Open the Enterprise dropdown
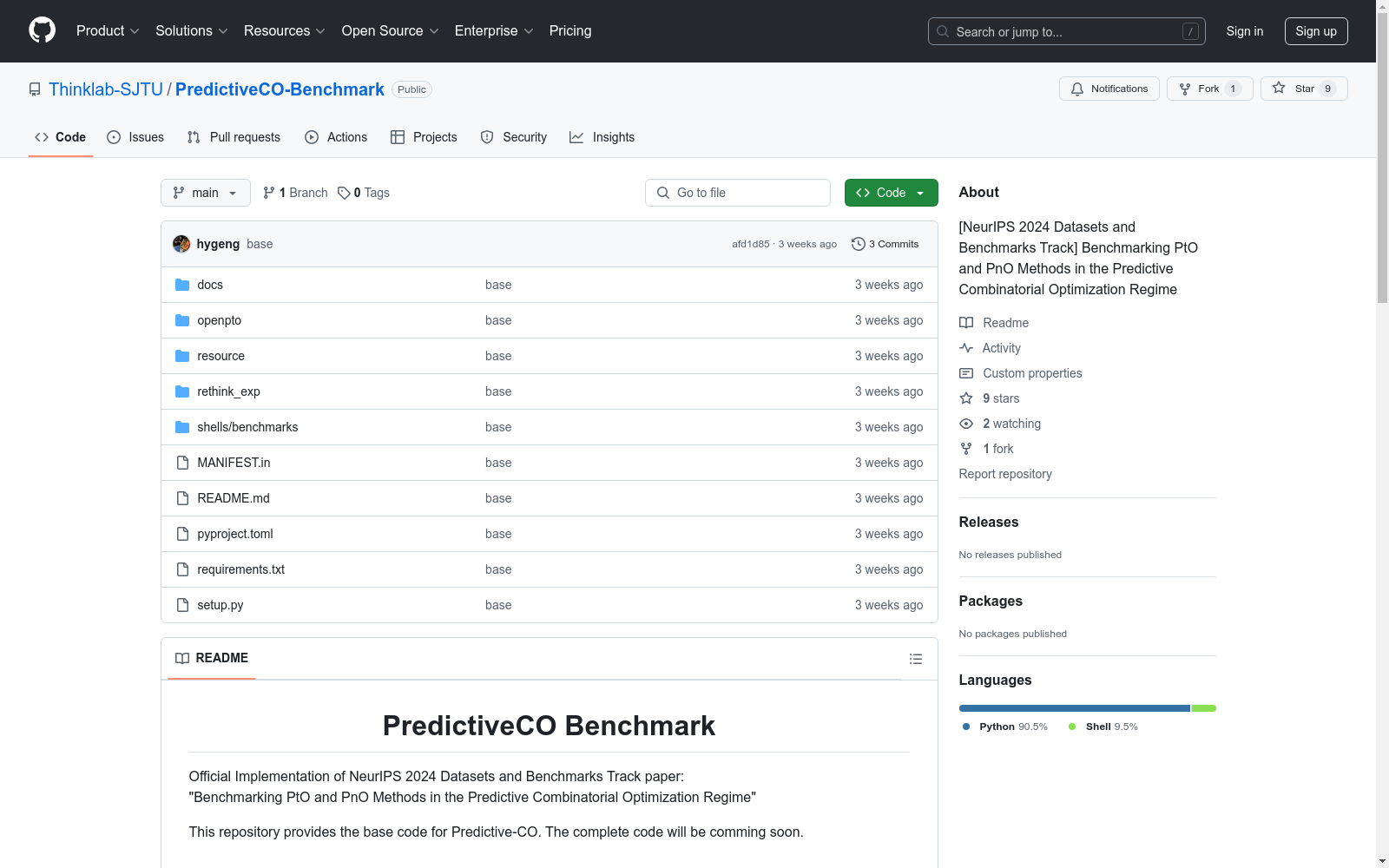 pyautogui.click(x=494, y=30)
